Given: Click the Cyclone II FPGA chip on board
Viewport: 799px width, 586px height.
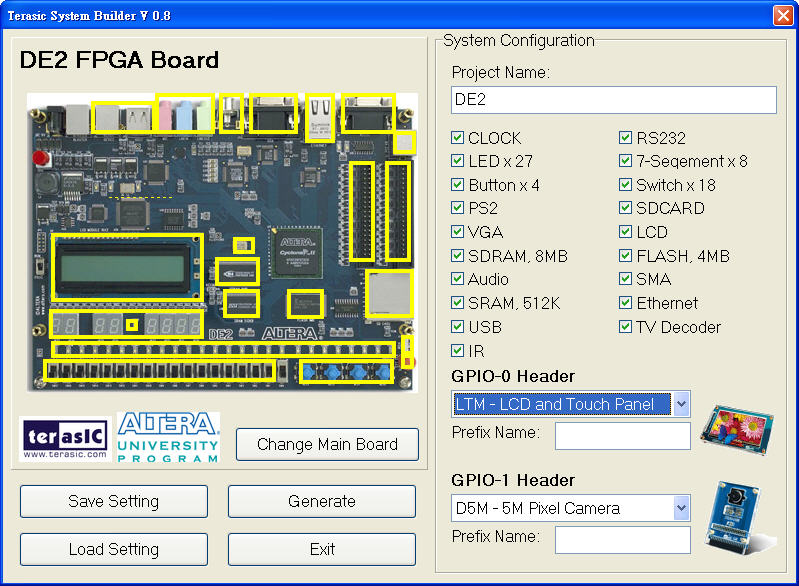Looking at the screenshot, I should [x=297, y=253].
